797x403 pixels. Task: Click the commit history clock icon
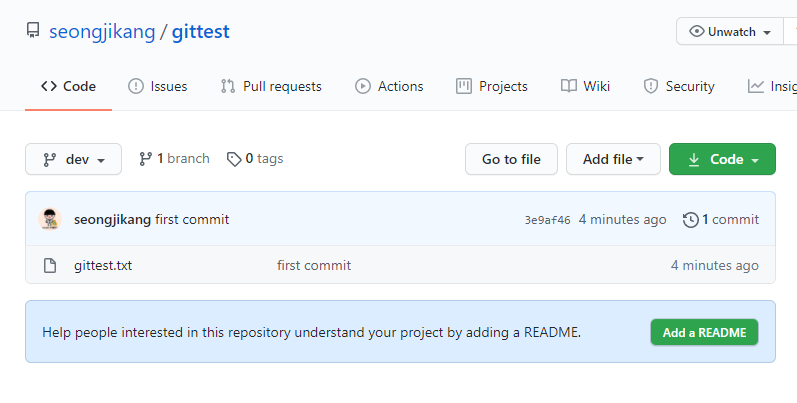click(690, 220)
